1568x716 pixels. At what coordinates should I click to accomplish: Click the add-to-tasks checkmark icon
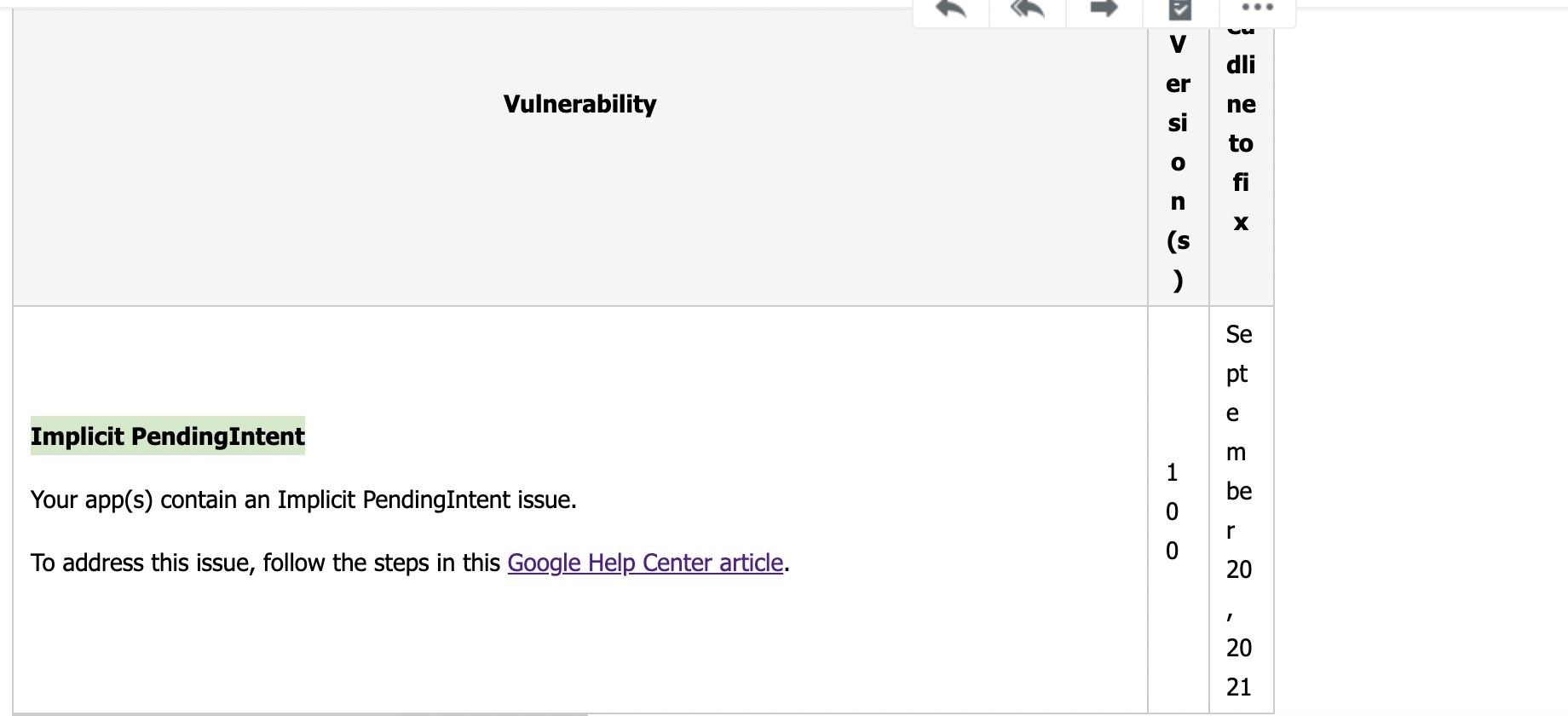click(1180, 9)
